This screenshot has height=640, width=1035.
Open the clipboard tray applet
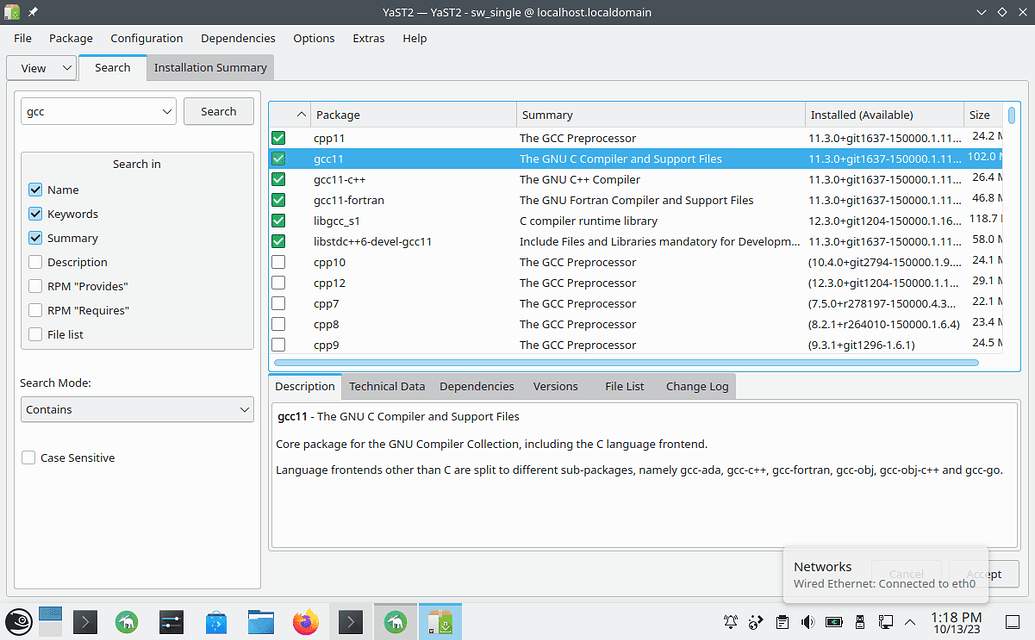click(x=782, y=622)
